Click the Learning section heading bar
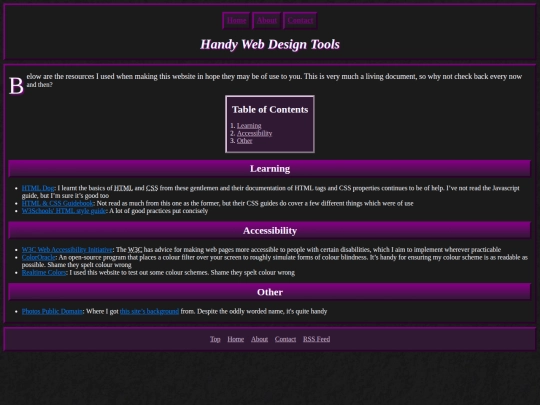Image resolution: width=540 pixels, height=405 pixels. [270, 168]
